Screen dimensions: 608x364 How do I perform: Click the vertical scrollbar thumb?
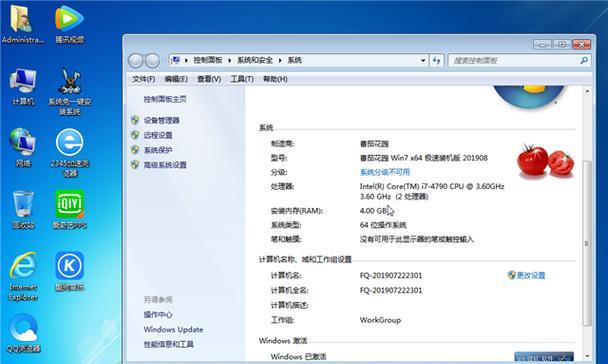pyautogui.click(x=587, y=243)
